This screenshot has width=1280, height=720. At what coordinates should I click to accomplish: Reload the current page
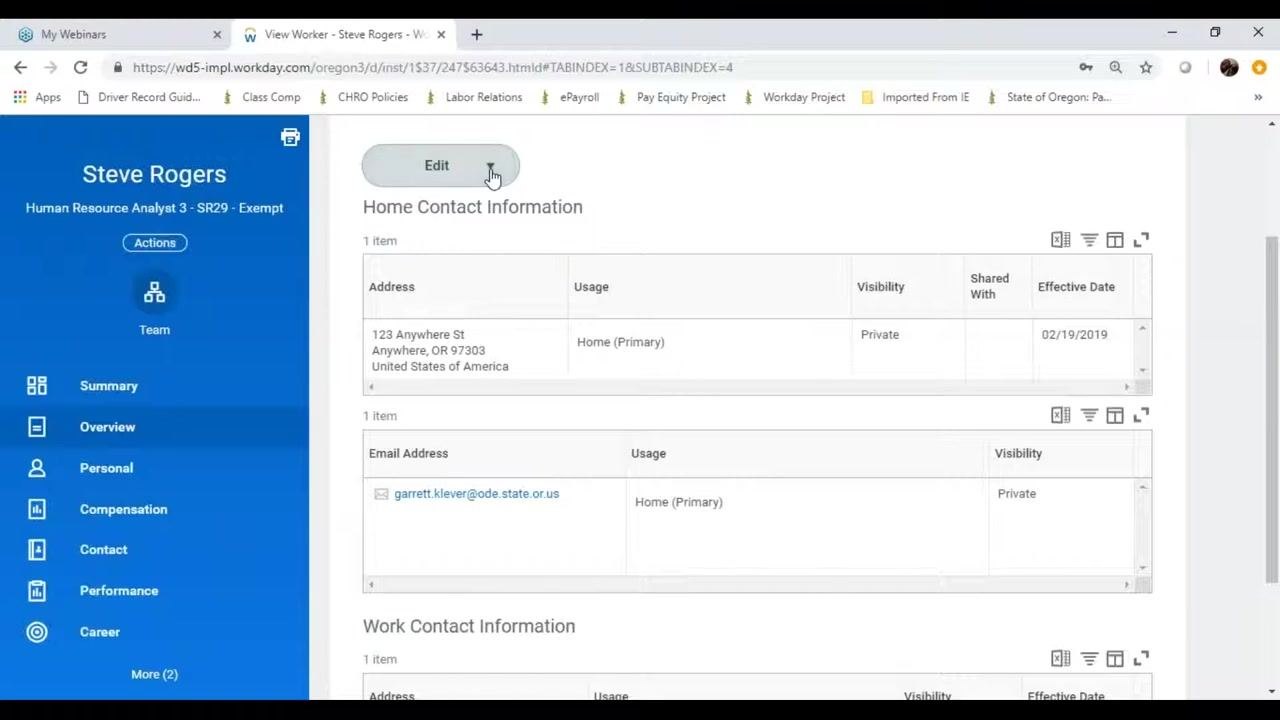80,67
